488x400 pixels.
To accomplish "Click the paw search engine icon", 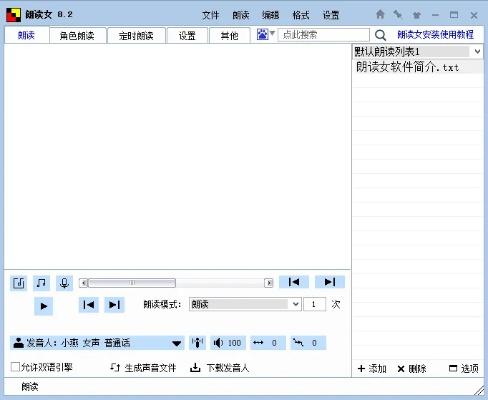I will click(262, 34).
